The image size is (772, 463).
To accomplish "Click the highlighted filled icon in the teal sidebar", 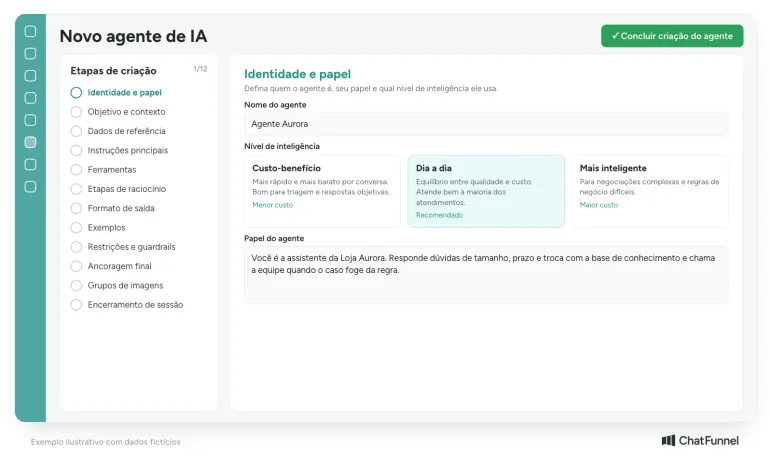I will pos(31,142).
